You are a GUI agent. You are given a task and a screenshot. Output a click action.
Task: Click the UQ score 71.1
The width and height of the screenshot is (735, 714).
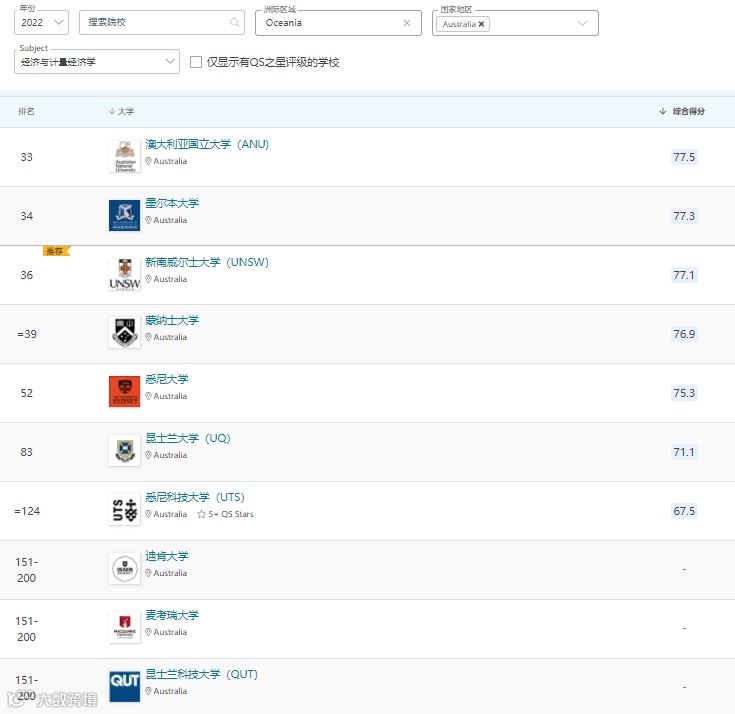tap(684, 452)
